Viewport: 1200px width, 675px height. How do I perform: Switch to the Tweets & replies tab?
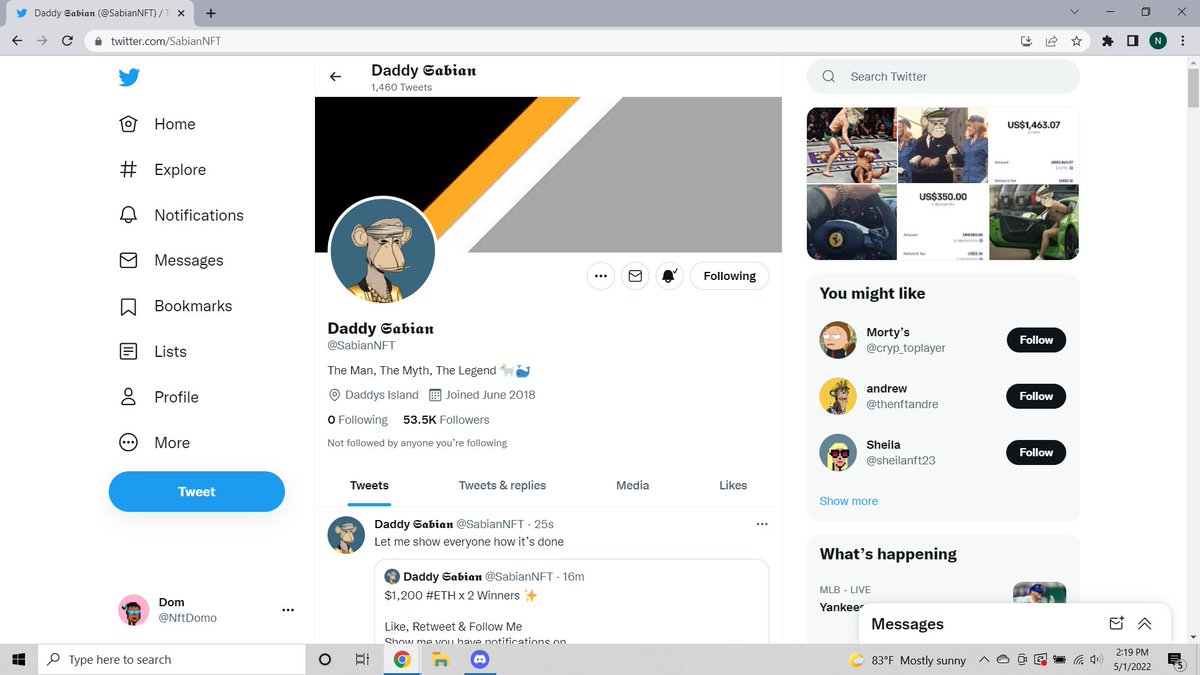[x=502, y=485]
